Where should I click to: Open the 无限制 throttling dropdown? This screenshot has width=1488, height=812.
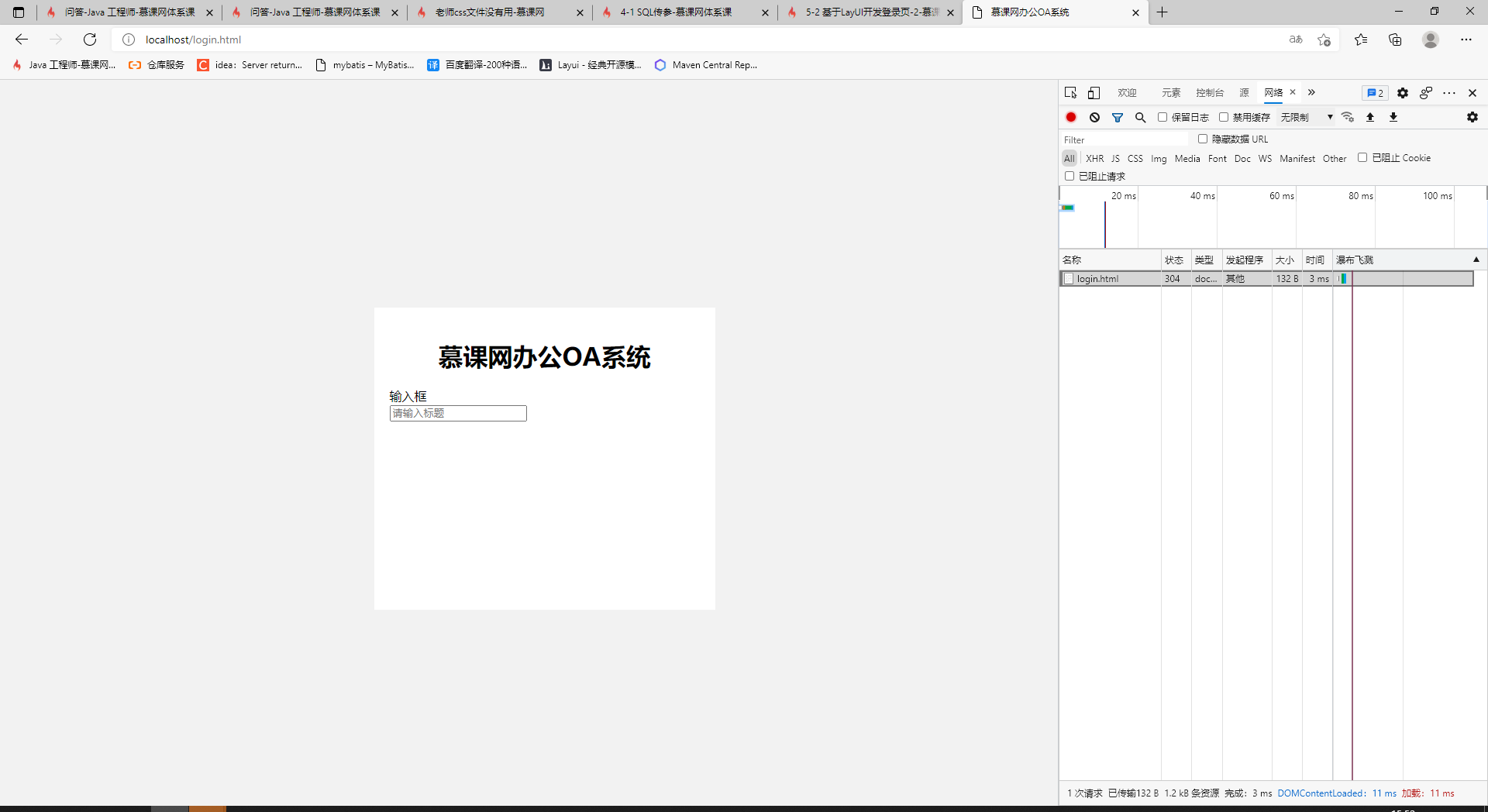coord(1307,117)
